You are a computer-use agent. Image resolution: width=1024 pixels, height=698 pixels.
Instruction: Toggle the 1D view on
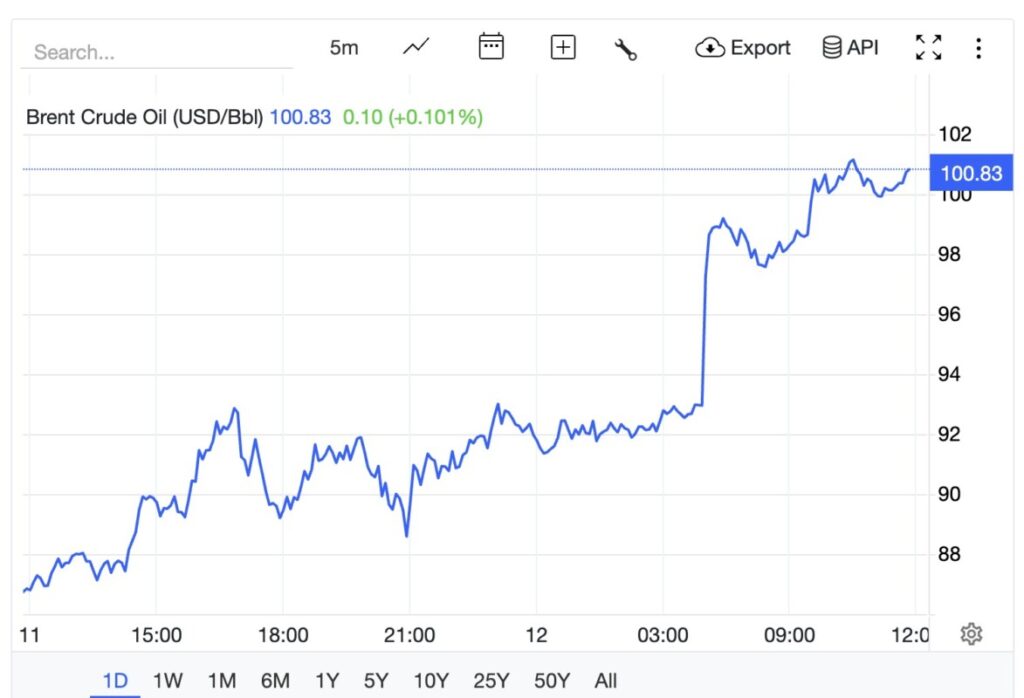click(117, 679)
